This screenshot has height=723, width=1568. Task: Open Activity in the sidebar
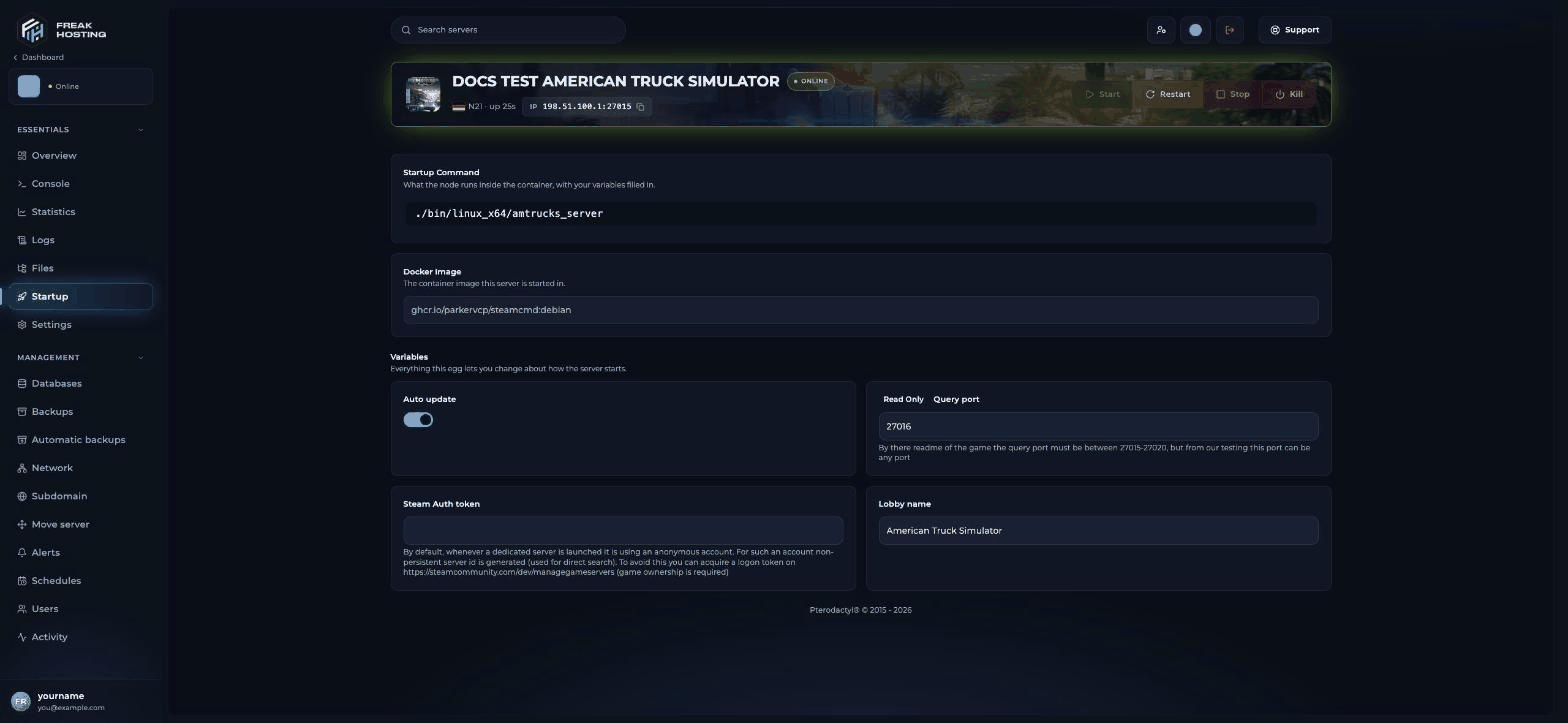[80, 637]
